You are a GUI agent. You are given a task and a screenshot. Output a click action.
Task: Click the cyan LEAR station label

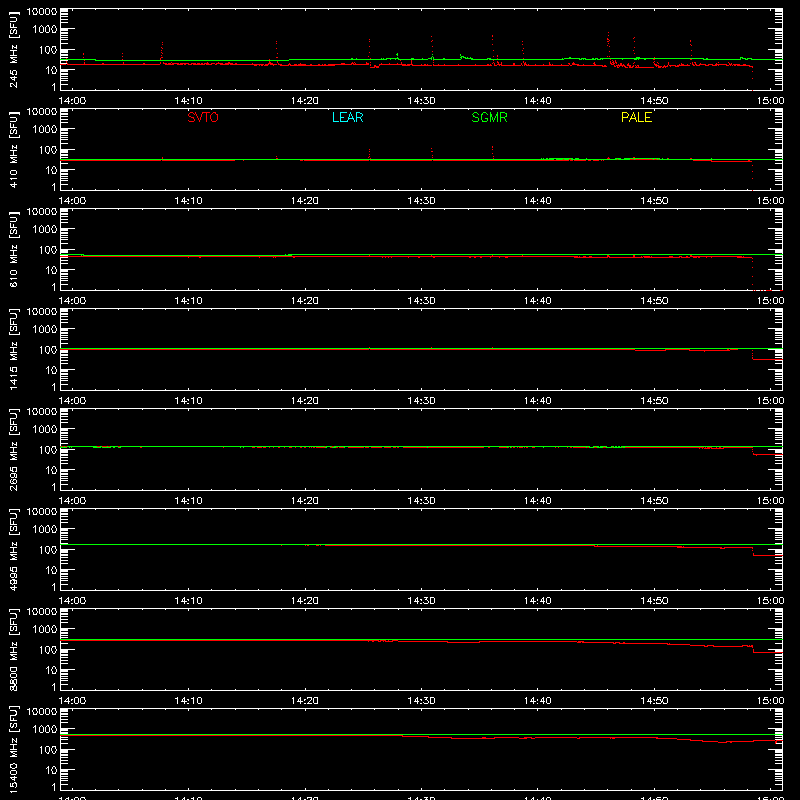click(x=347, y=117)
